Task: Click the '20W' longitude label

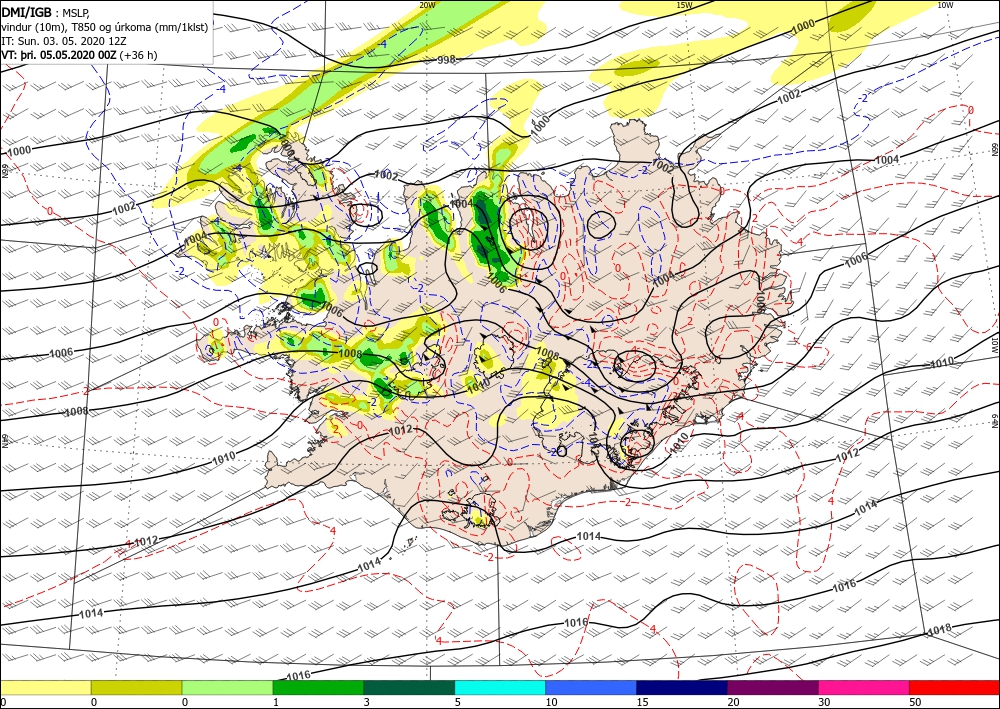Action: click(427, 5)
